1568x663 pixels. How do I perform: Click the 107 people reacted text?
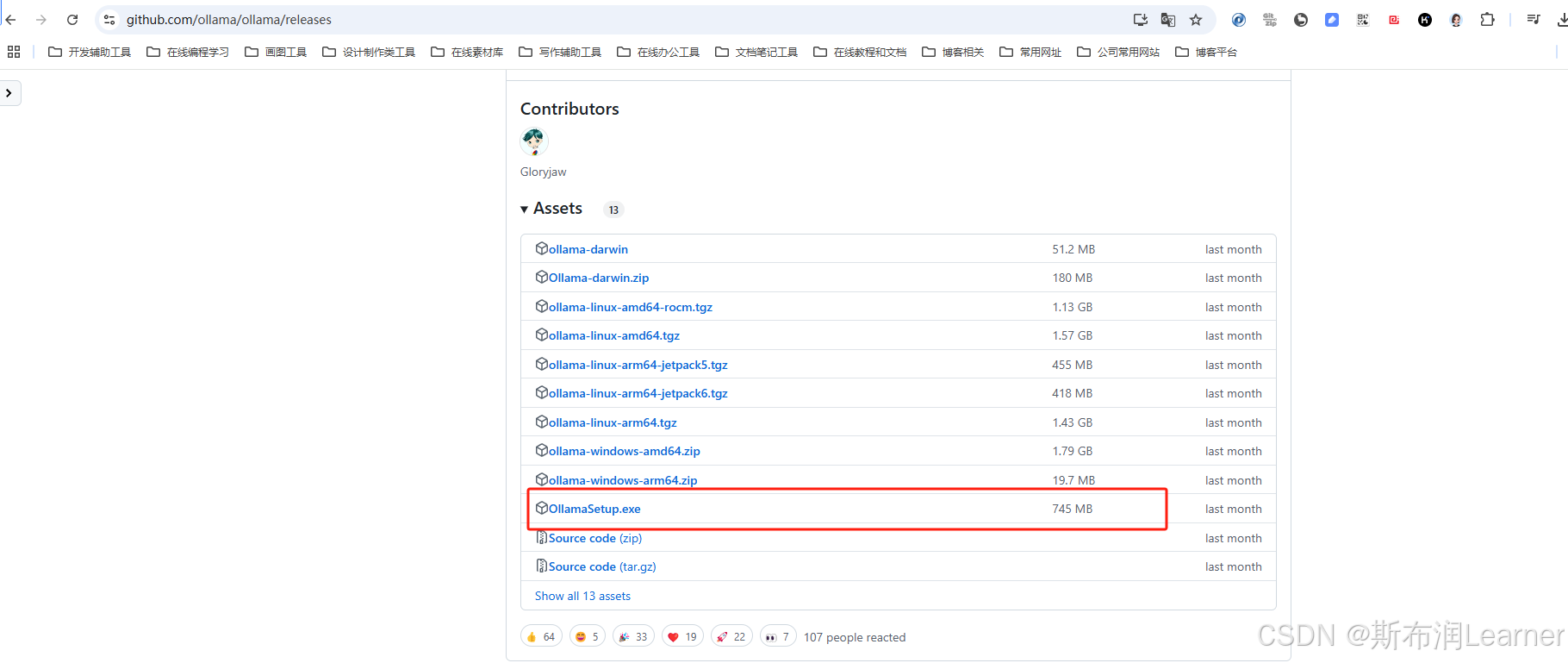coord(855,637)
